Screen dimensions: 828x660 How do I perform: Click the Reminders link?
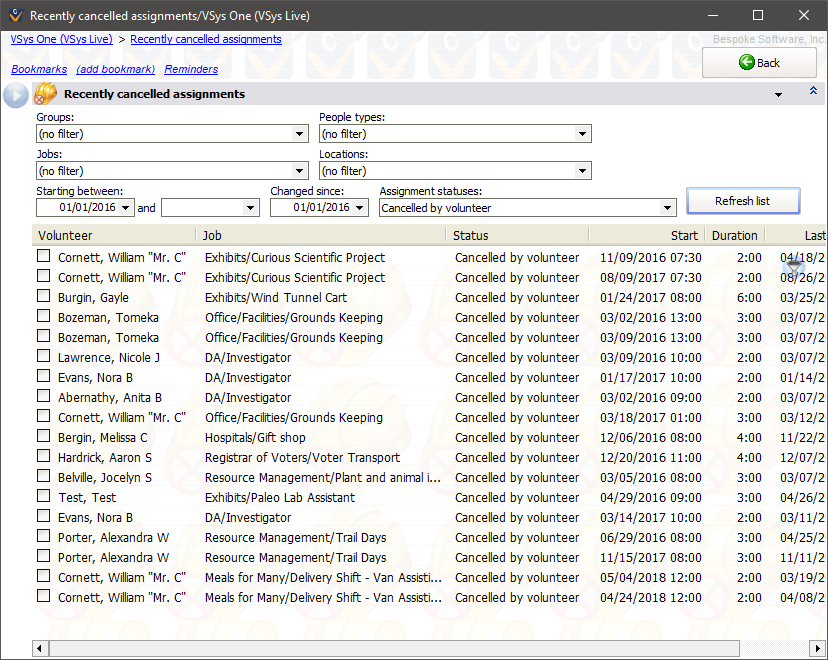click(x=191, y=70)
